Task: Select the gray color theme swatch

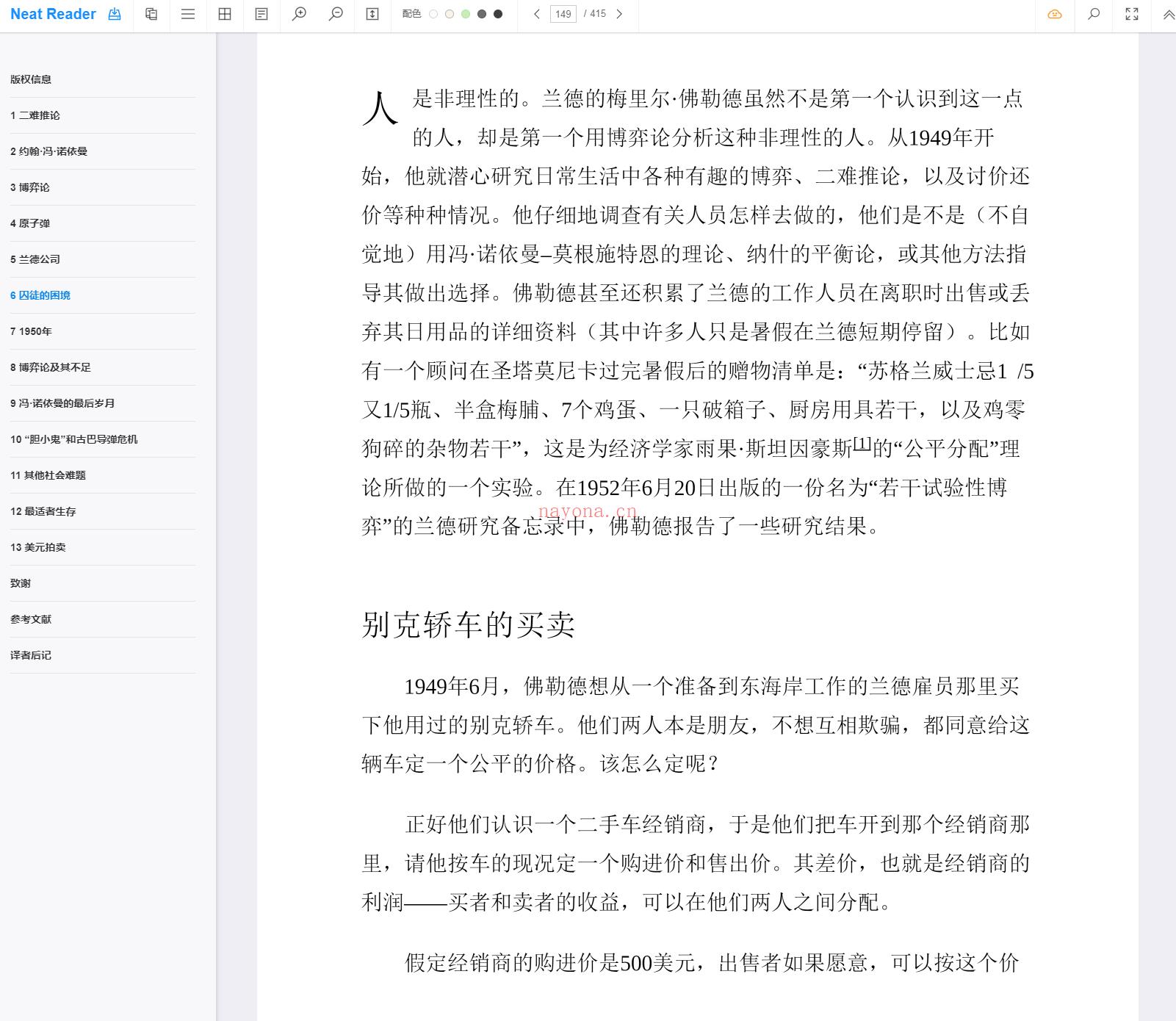Action: 482,14
